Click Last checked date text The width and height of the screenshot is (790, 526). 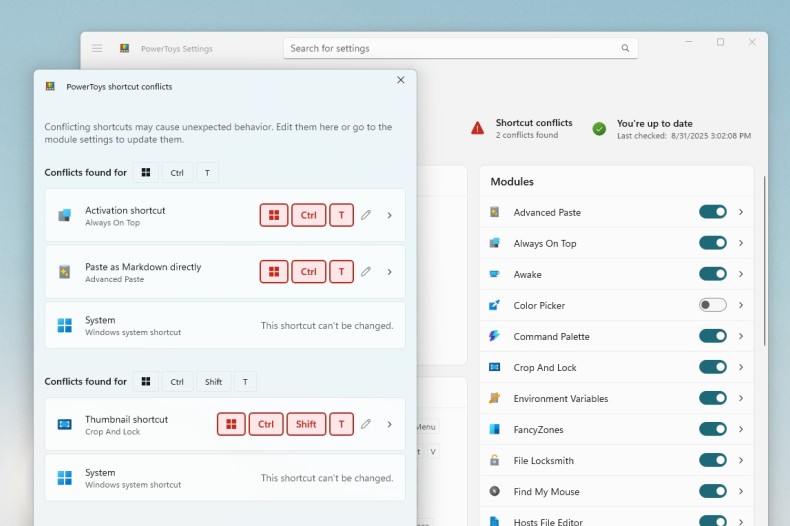684,136
